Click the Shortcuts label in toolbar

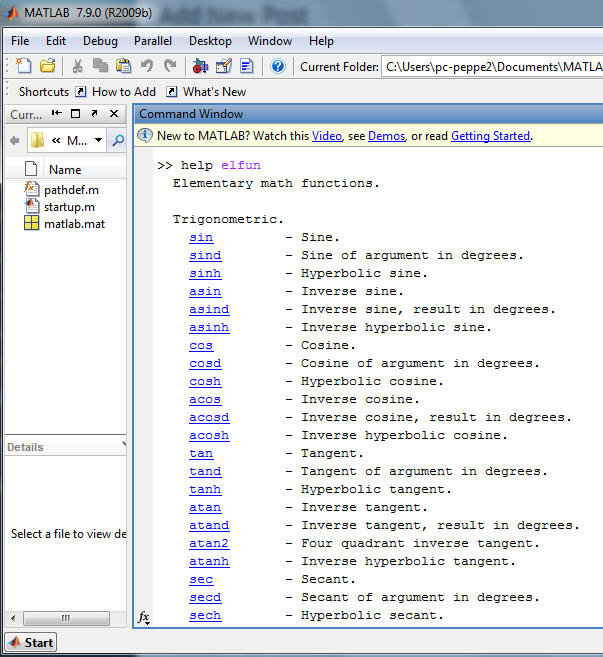click(44, 91)
